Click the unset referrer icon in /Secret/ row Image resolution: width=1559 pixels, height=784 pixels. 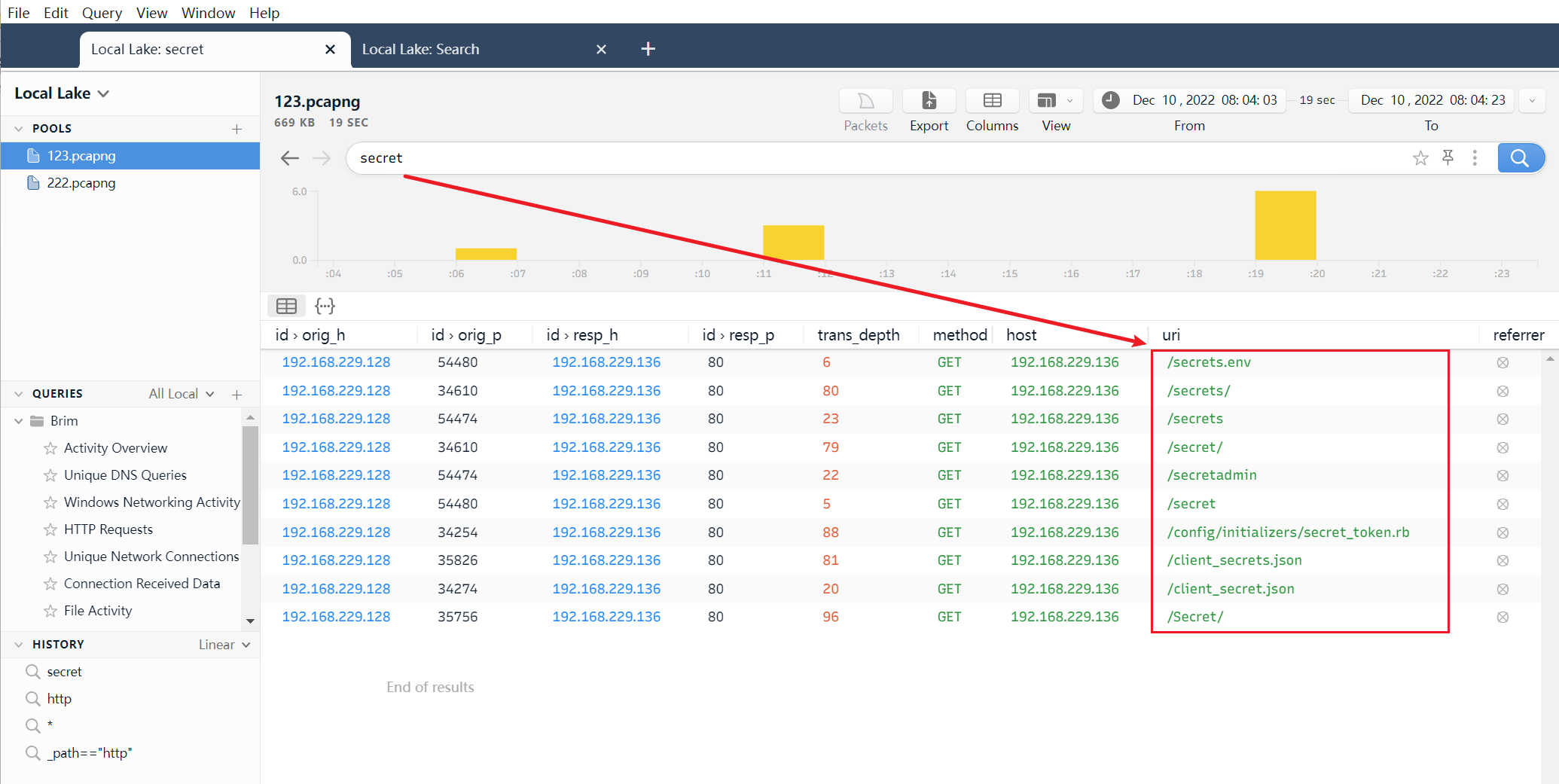1503,617
